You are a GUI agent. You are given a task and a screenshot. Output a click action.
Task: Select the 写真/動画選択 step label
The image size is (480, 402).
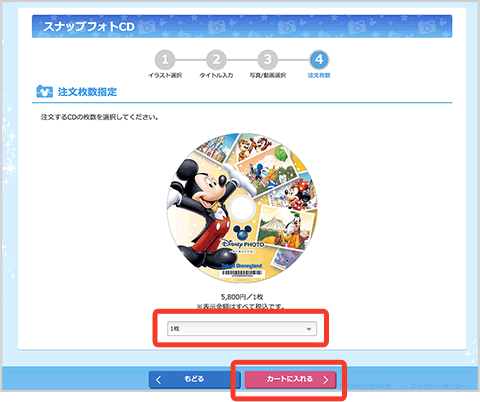[268, 75]
